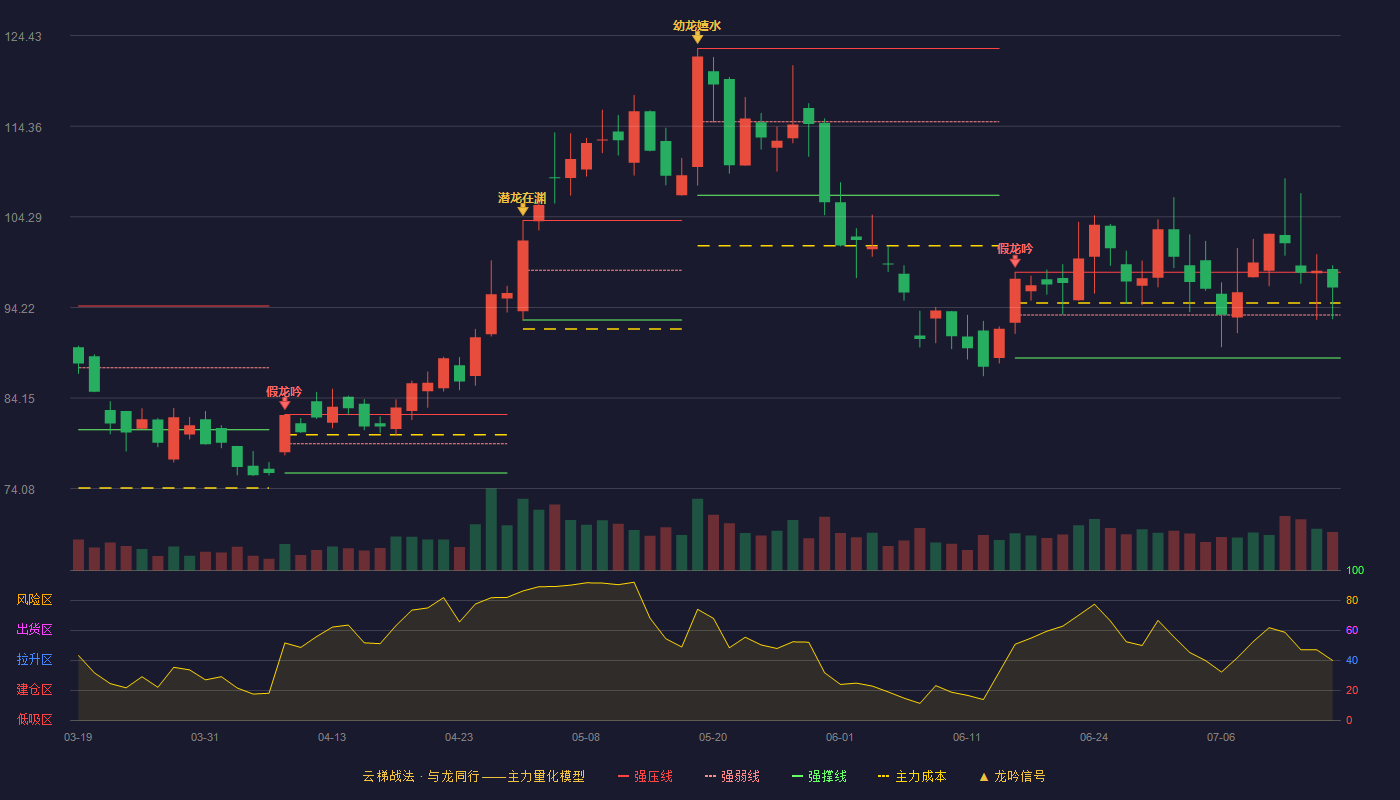Click the 出货区 zone label
The image size is (1400, 800).
(34, 630)
